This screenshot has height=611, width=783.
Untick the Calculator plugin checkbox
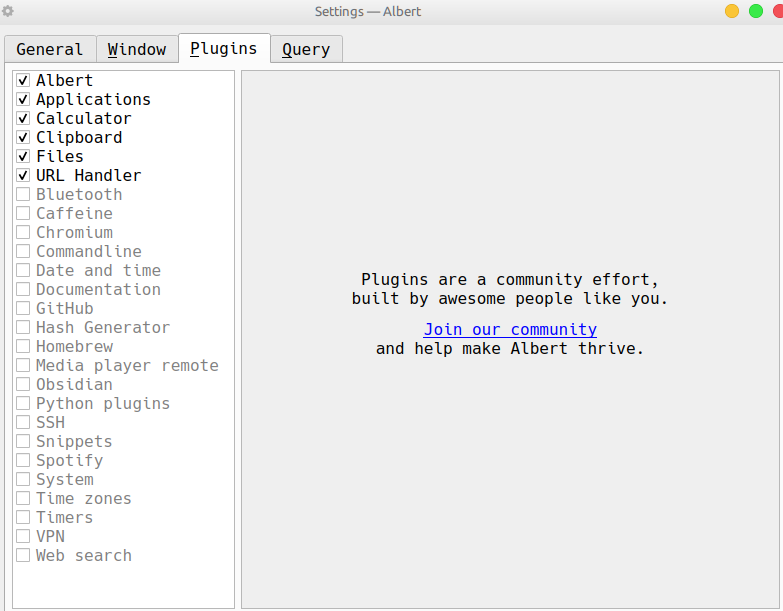point(23,118)
